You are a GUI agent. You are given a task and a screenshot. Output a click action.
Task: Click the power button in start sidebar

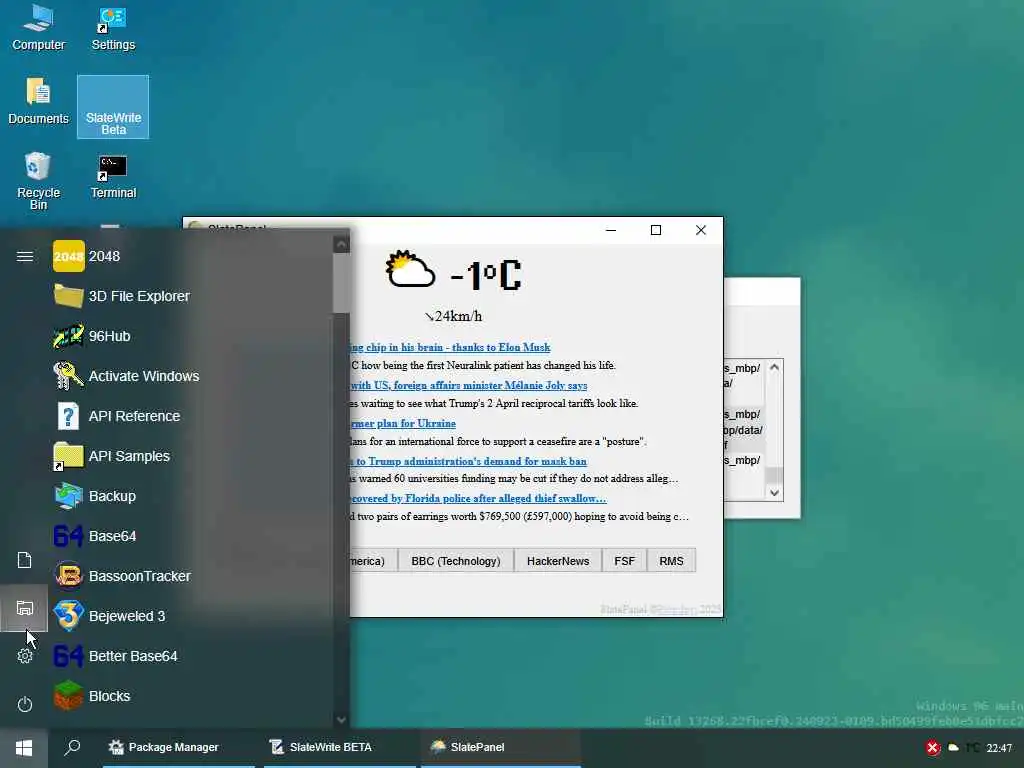[x=25, y=704]
